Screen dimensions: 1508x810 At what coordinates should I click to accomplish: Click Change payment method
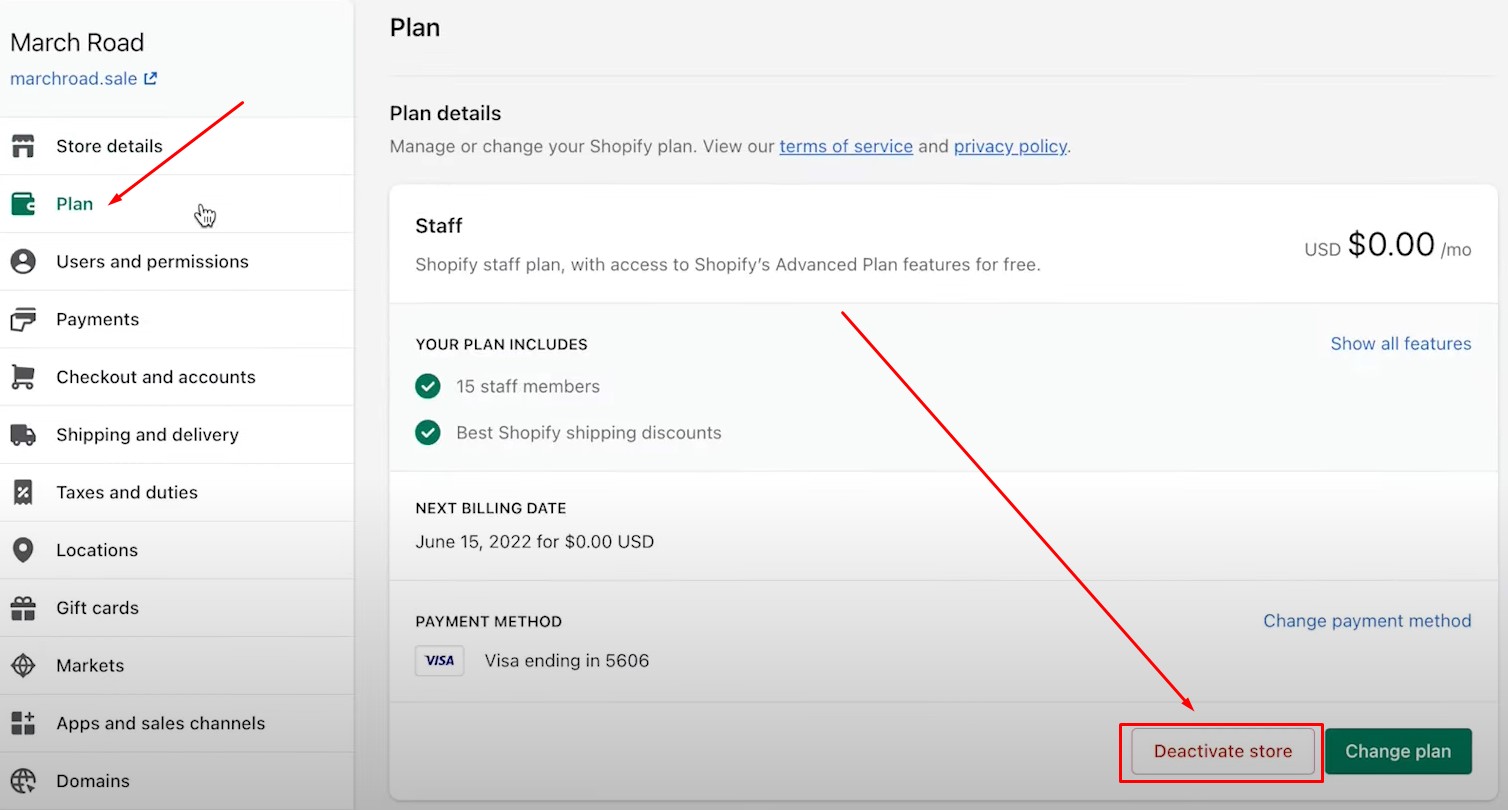(1367, 621)
